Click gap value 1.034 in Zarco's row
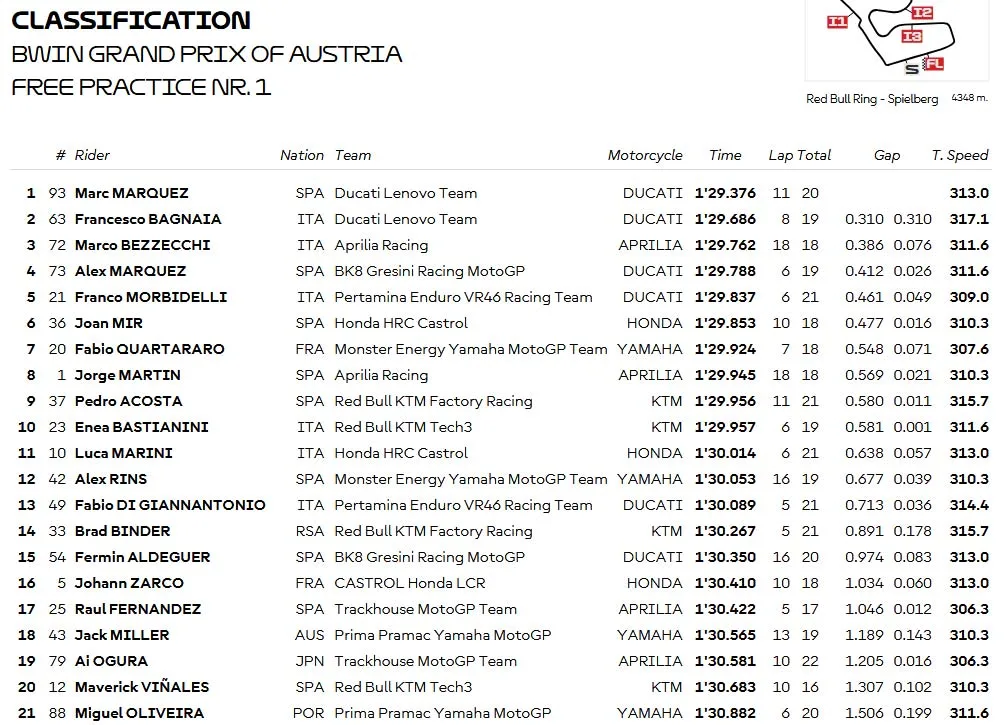Image resolution: width=1008 pixels, height=725 pixels. [864, 583]
